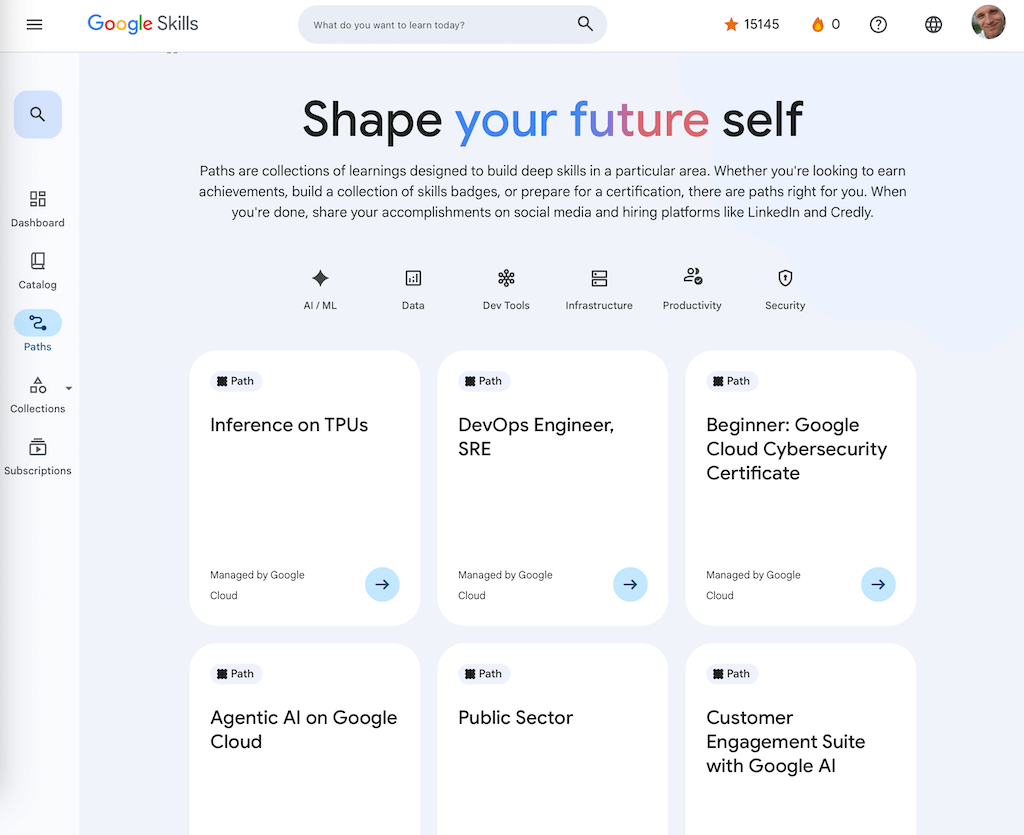Click the search magnifier icon in search bar
The image size is (1024, 835).
pyautogui.click(x=585, y=24)
